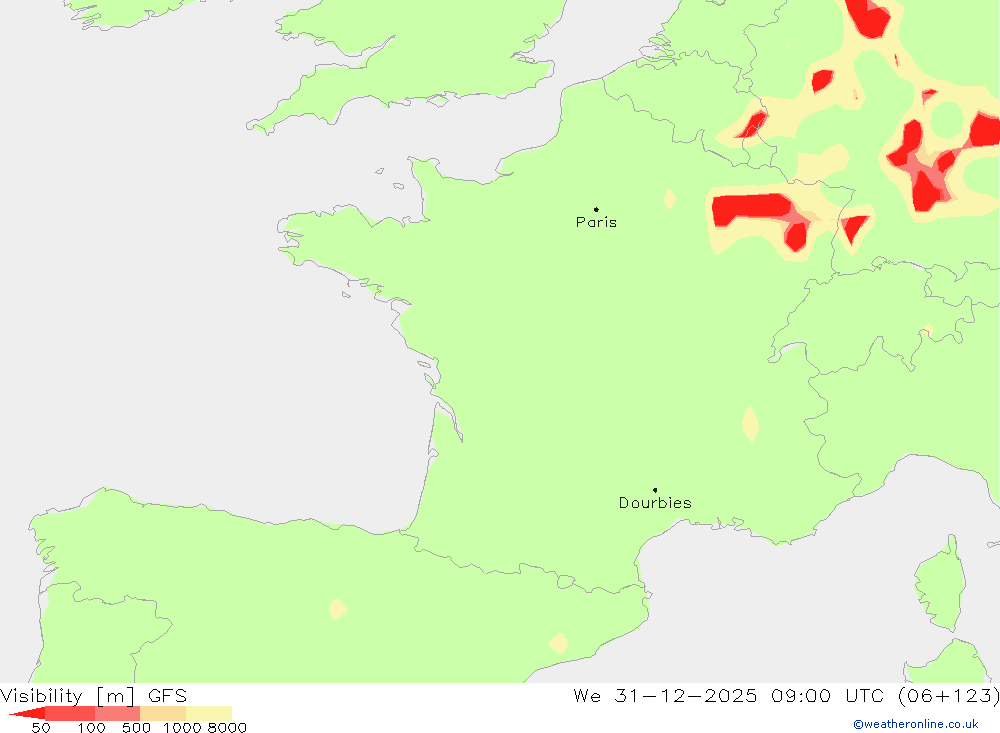Image resolution: width=1000 pixels, height=733 pixels.
Task: Open the weatheronline.co.uk copyright link
Action: coord(916,724)
